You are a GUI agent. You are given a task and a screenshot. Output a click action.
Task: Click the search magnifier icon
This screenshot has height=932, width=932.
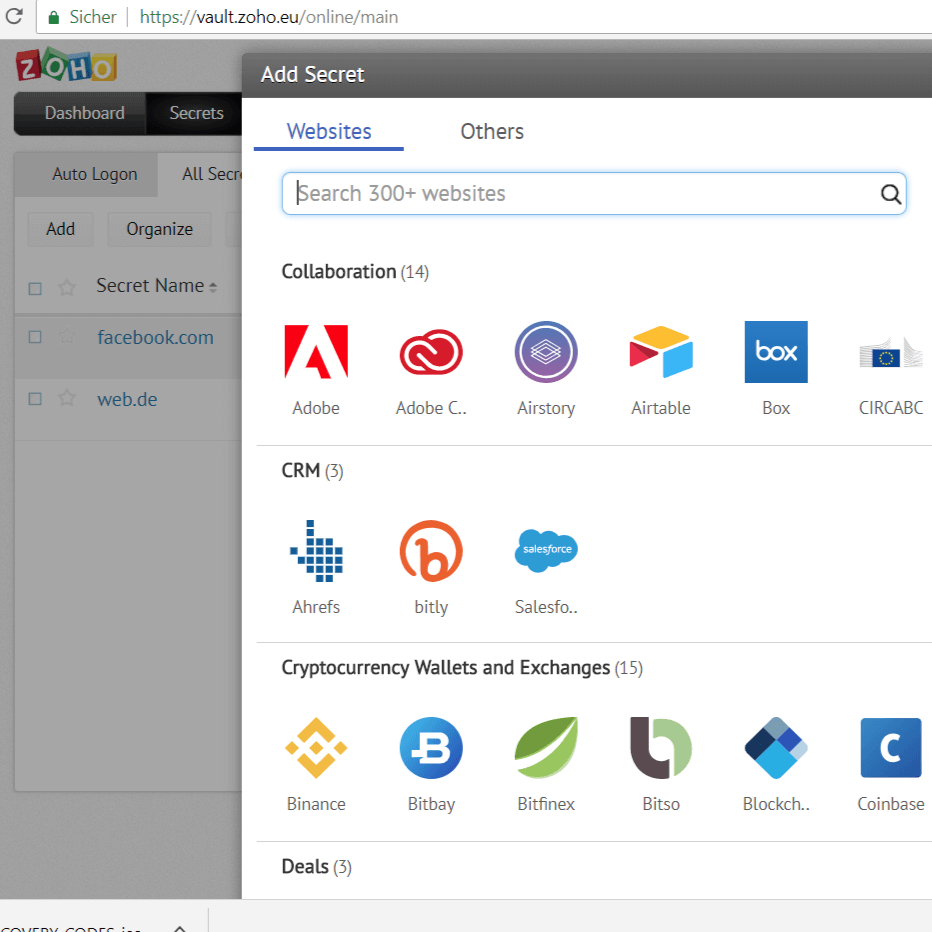click(x=890, y=194)
